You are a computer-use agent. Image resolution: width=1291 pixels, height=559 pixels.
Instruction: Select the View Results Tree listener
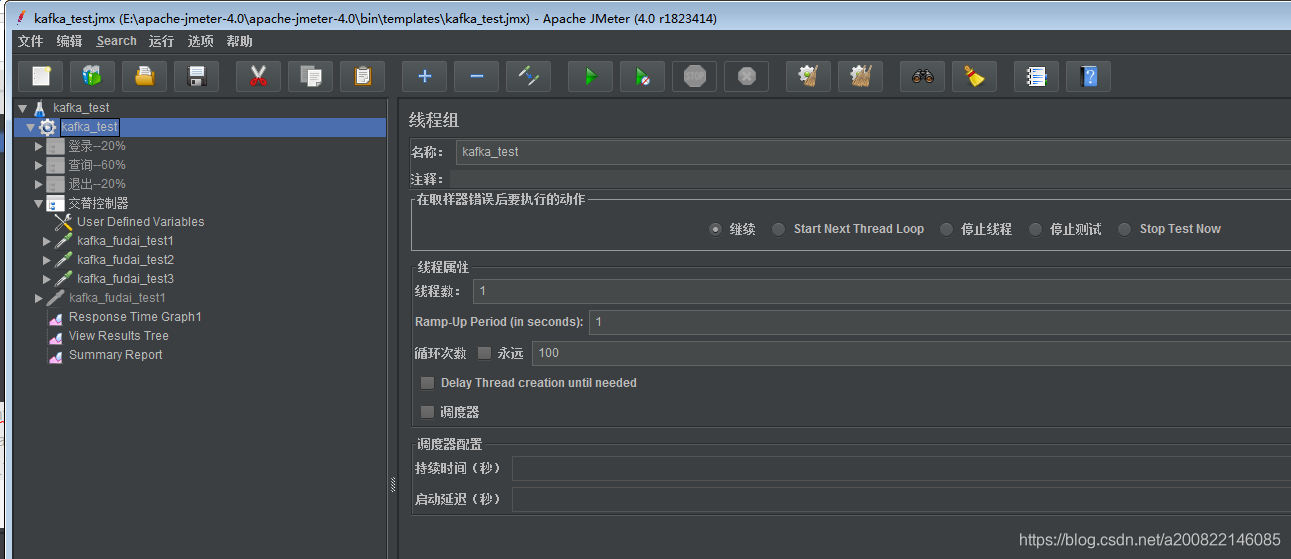[119, 336]
